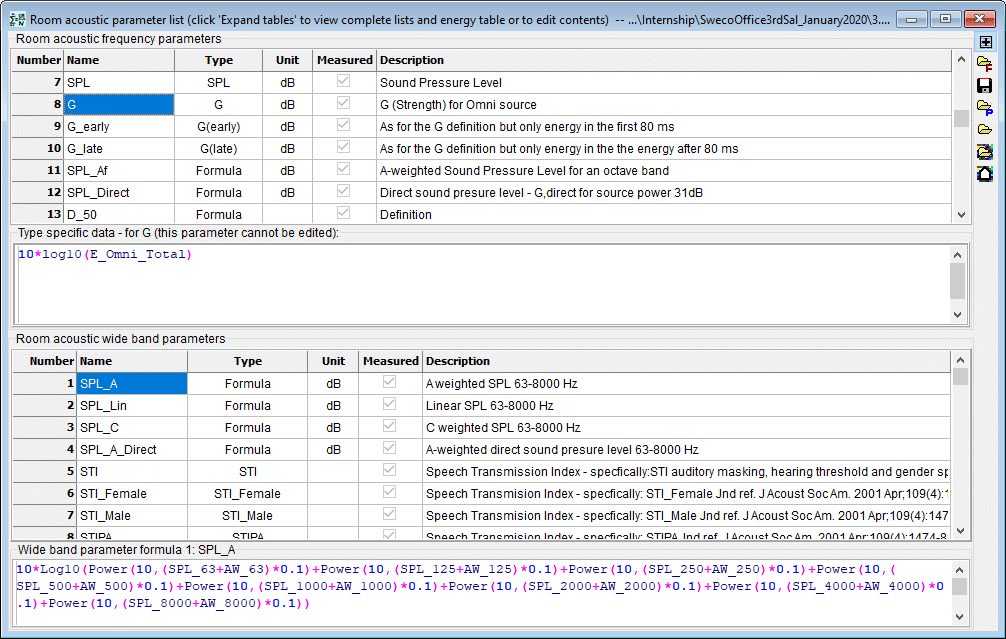
Task: Toggle the Measured checkbox for SPL_Lin
Action: pyautogui.click(x=389, y=404)
